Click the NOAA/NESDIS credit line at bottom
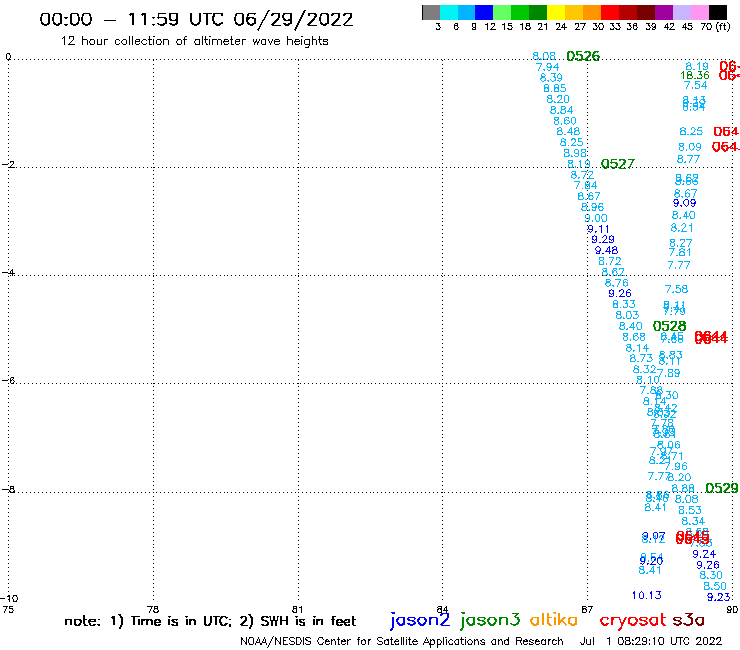The height and width of the screenshot is (650, 740). coord(402,641)
